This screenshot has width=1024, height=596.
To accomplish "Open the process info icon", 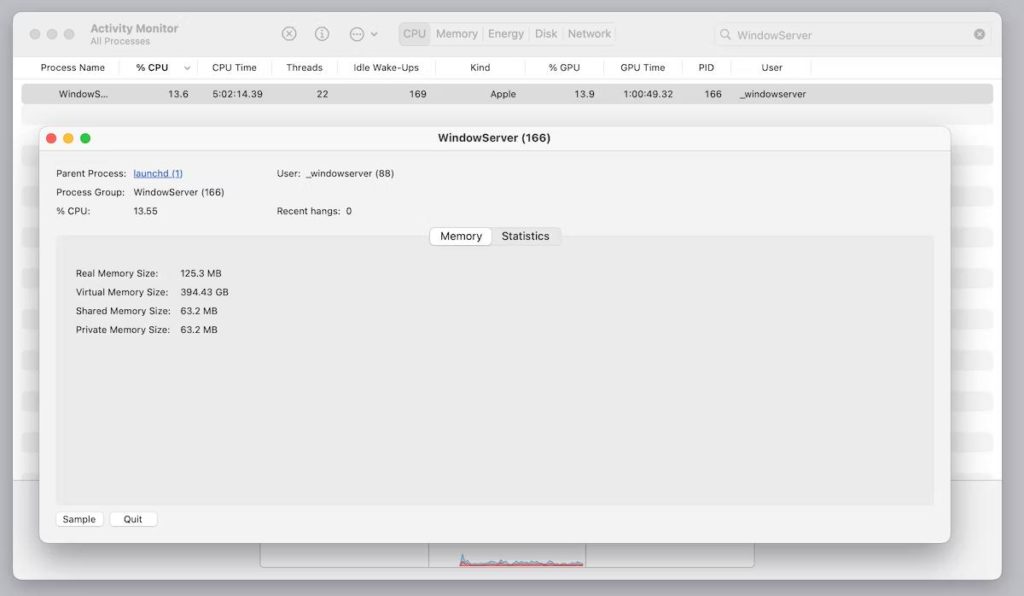I will pos(322,34).
